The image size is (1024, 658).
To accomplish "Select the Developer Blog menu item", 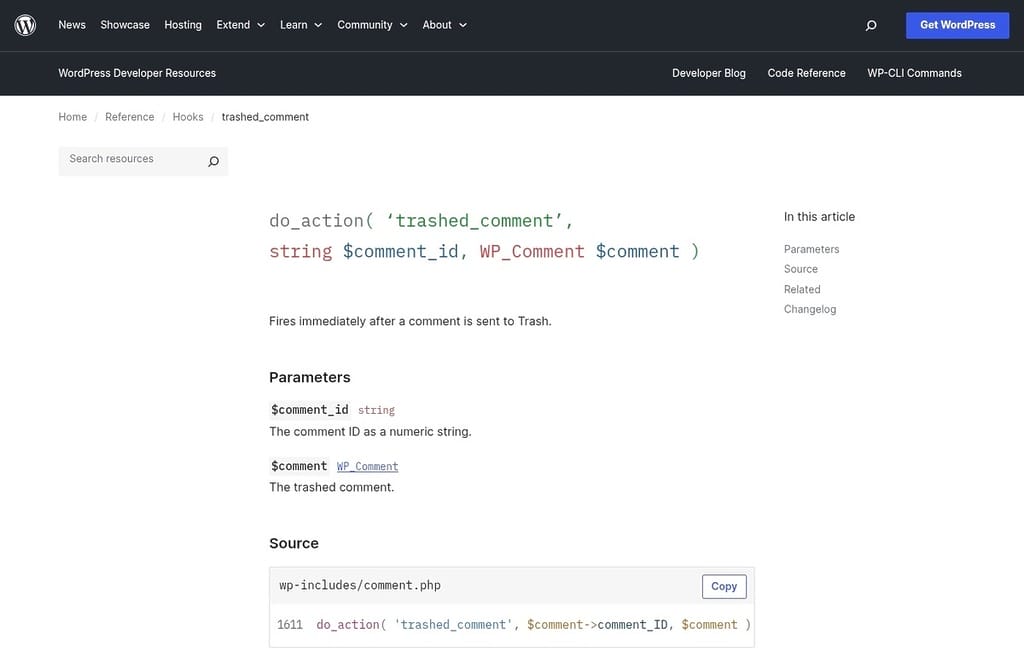I will point(709,72).
